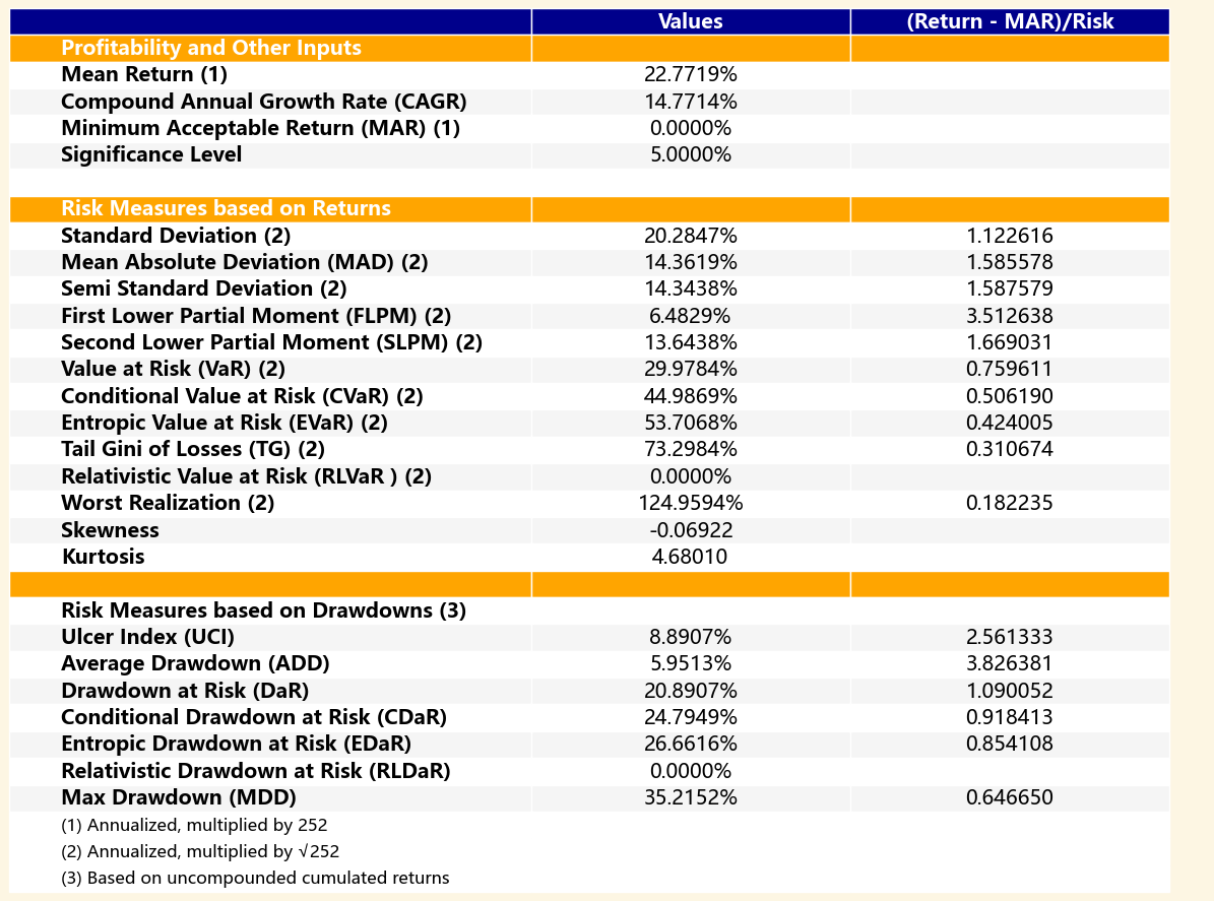
Task: Click the Standard Deviation ratio 1.122616
Action: (1009, 235)
